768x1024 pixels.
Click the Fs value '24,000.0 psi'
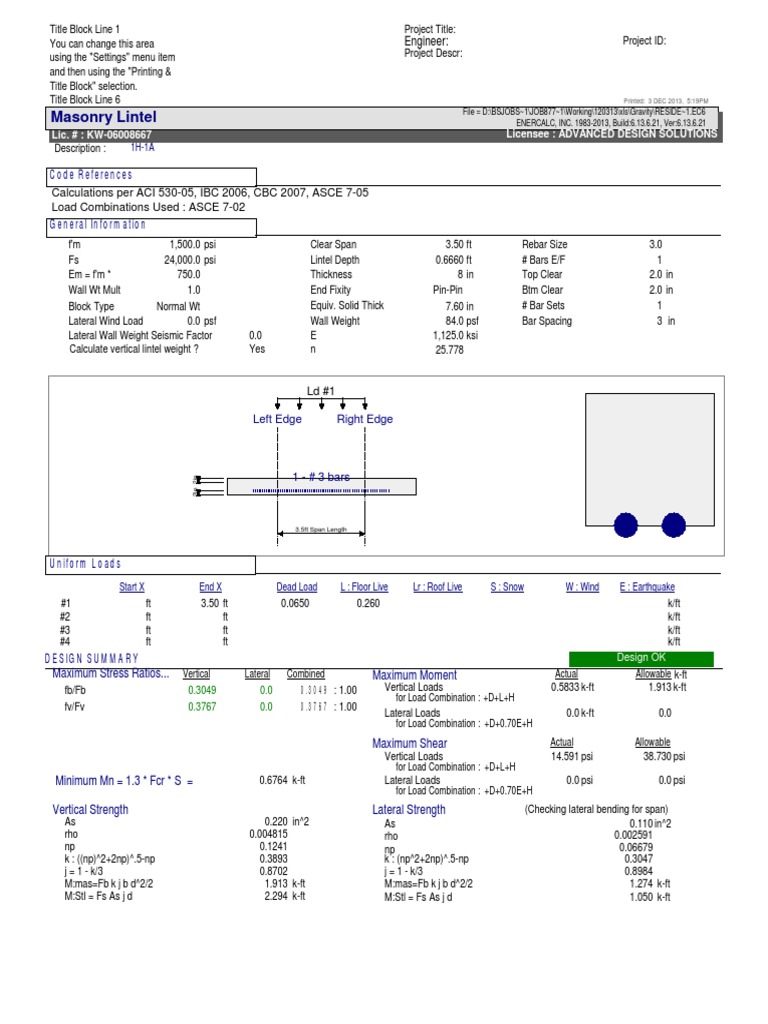coord(190,260)
